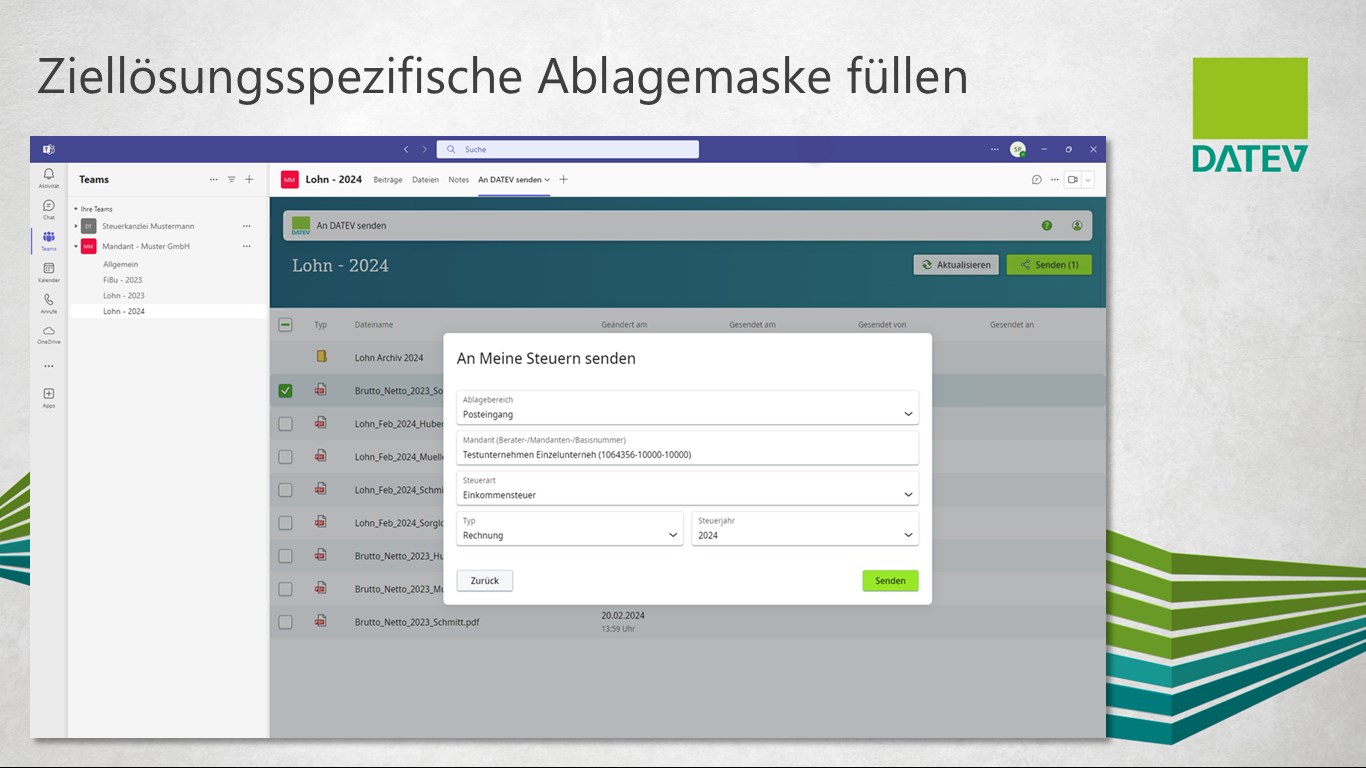Uncheck the Brutto_Netto_2023_So file checkbox
1366x768 pixels.
[x=285, y=390]
